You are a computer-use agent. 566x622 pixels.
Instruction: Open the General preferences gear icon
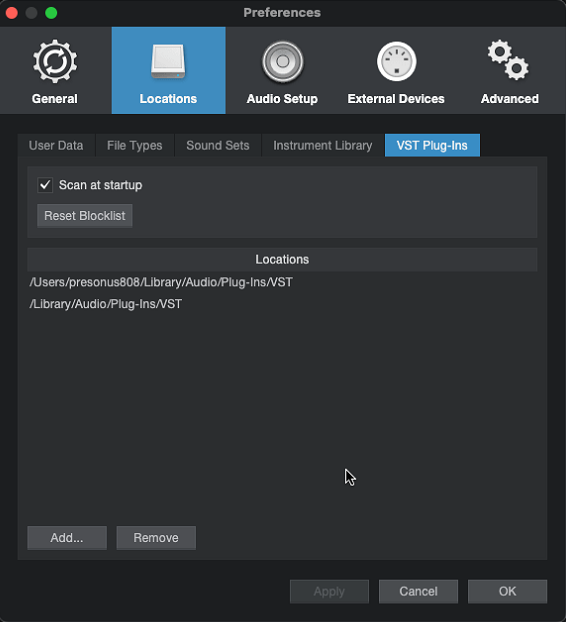tap(55, 62)
